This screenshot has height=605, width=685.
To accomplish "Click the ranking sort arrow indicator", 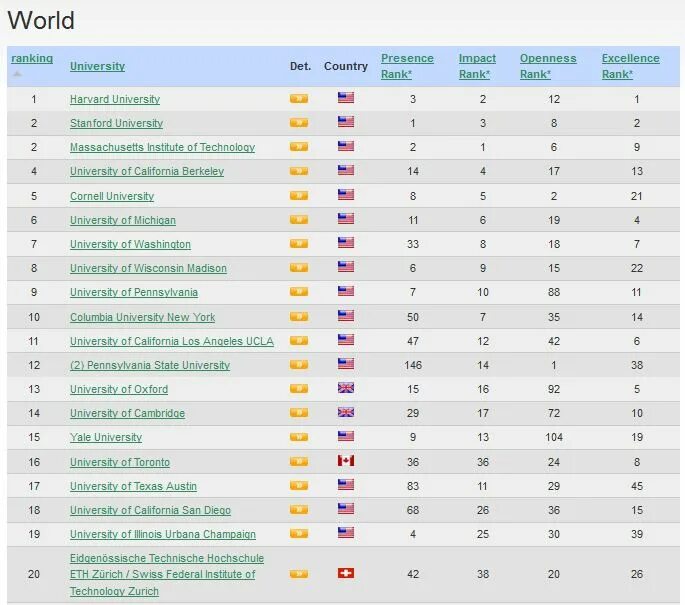I will [x=17, y=74].
